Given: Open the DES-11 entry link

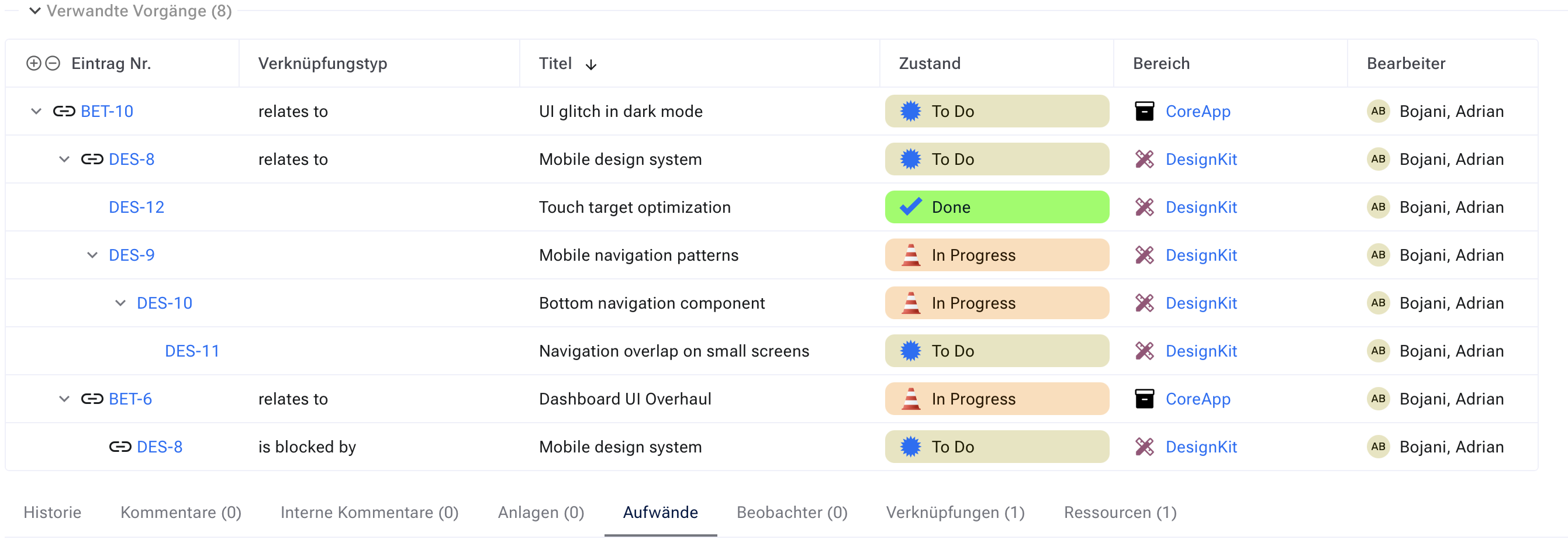Looking at the screenshot, I should (x=192, y=351).
